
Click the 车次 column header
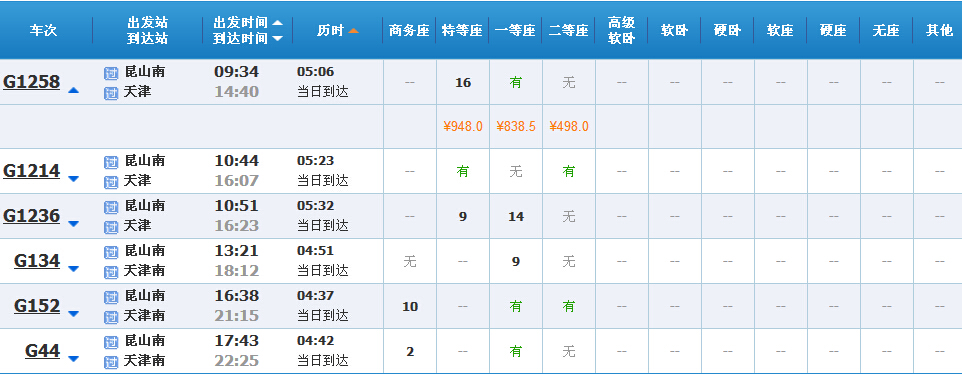pyautogui.click(x=43, y=31)
